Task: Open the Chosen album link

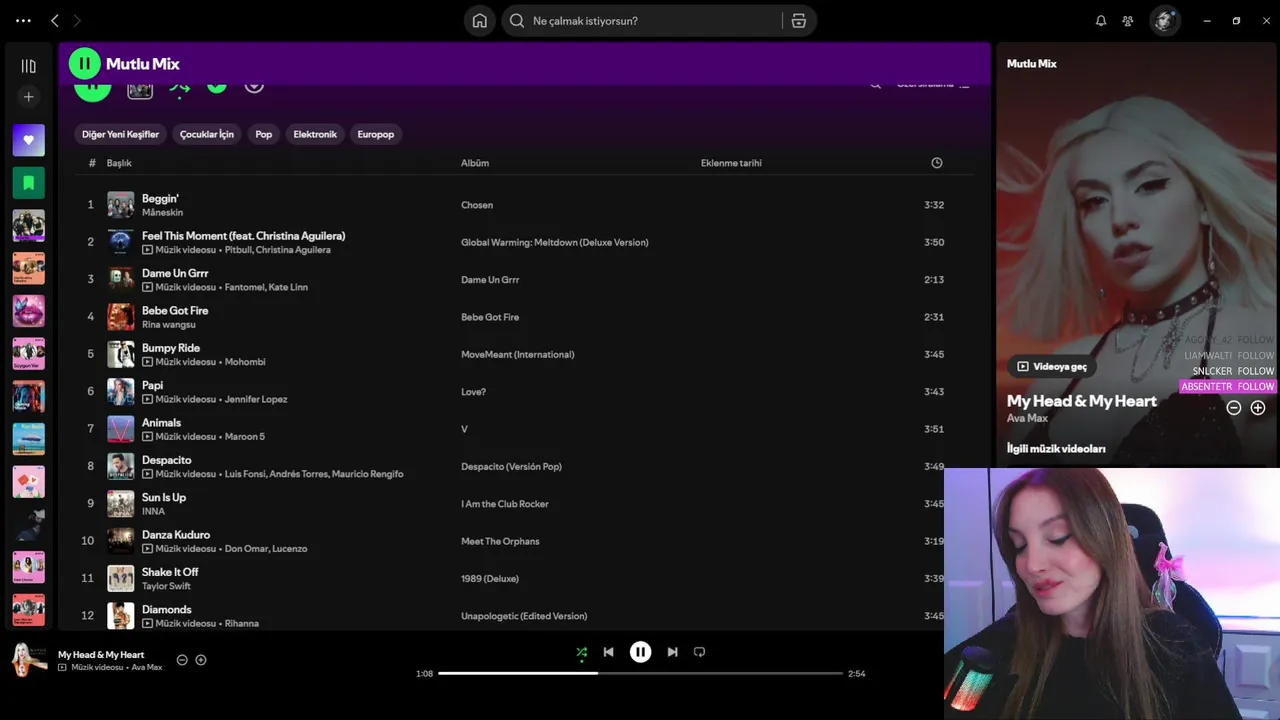Action: tap(477, 205)
